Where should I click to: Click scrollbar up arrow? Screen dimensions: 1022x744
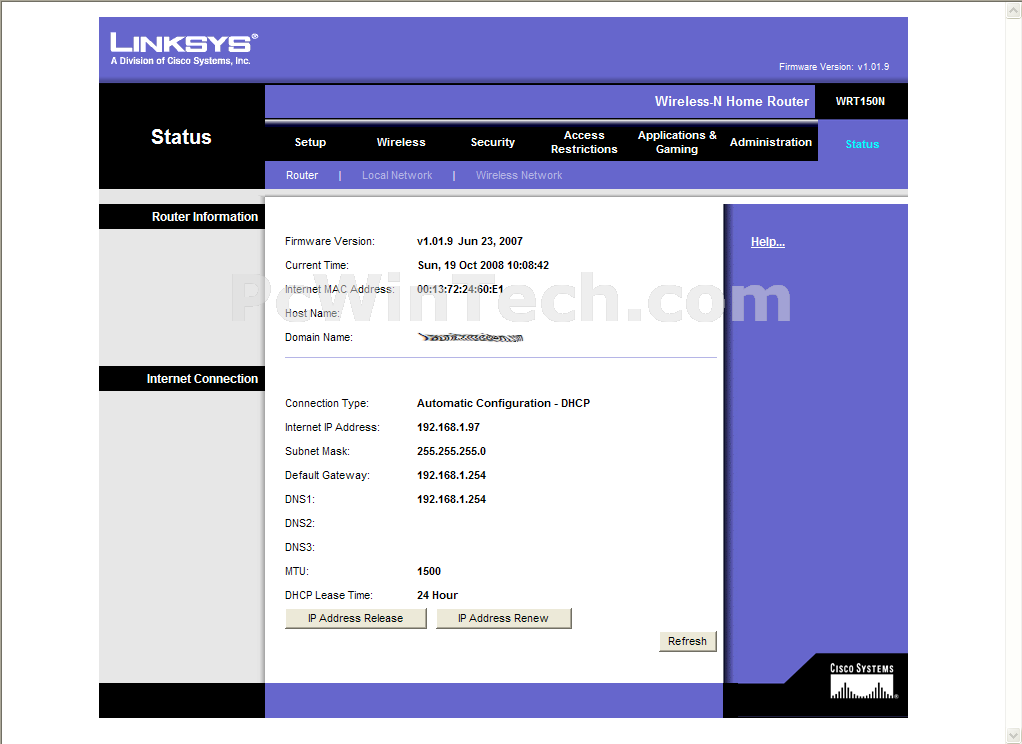1014,10
